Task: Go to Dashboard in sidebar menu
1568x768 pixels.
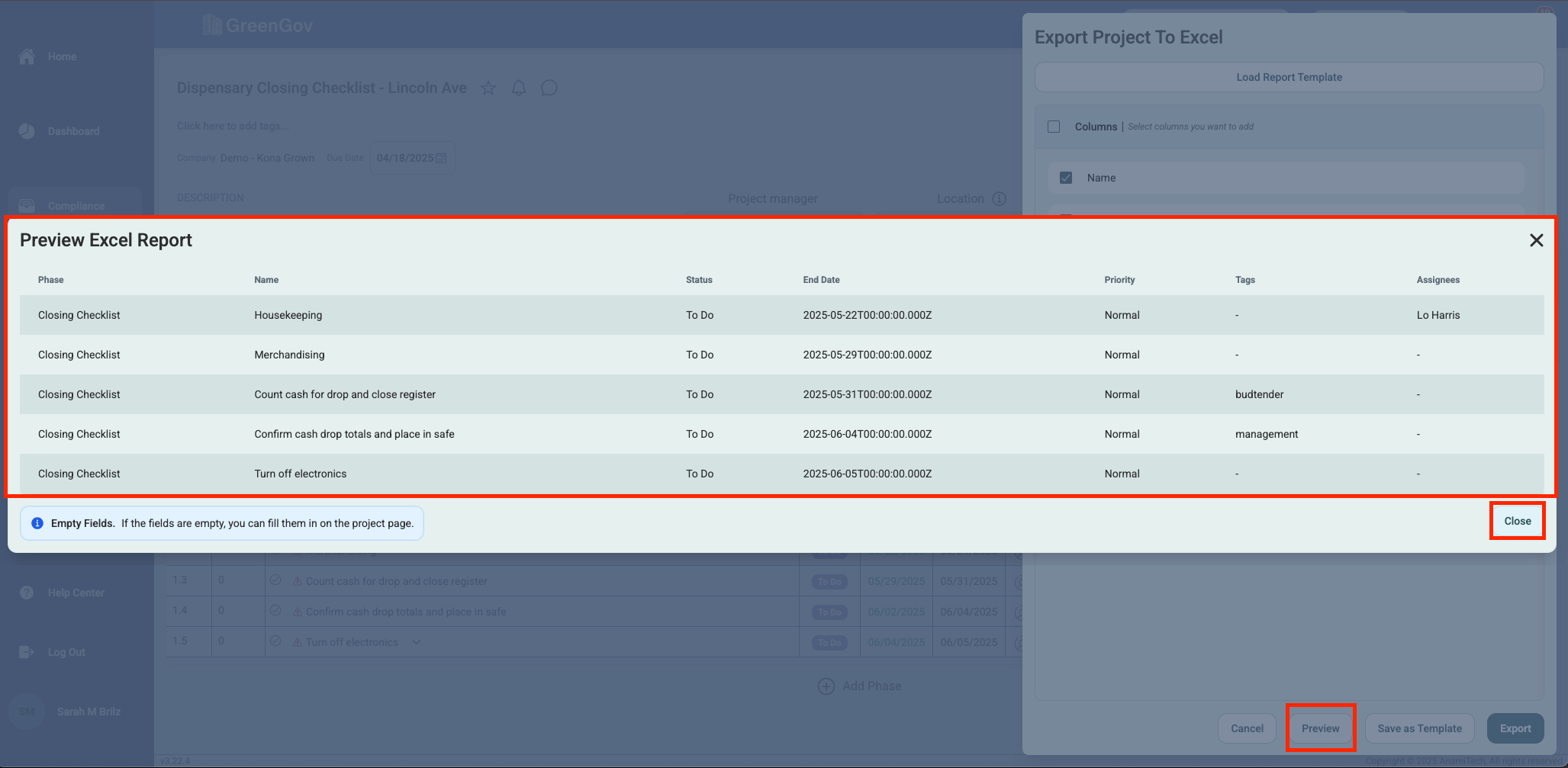Action: [x=74, y=131]
